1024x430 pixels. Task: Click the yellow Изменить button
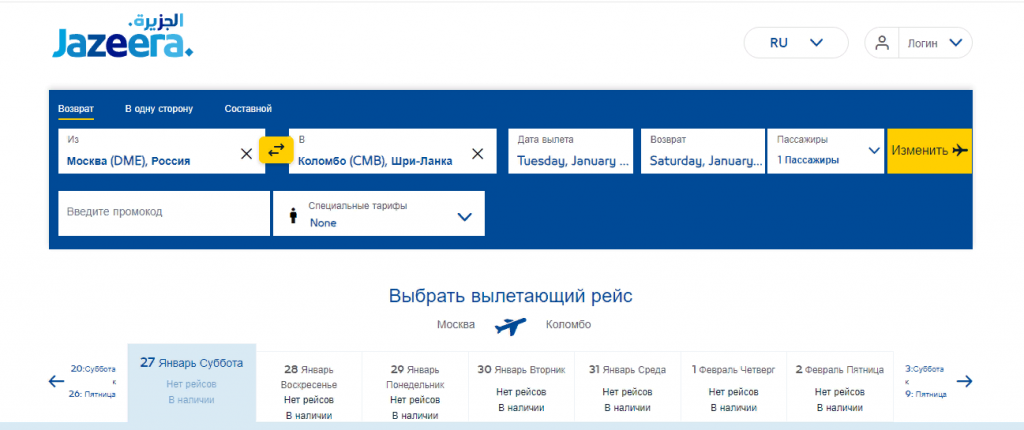929,151
